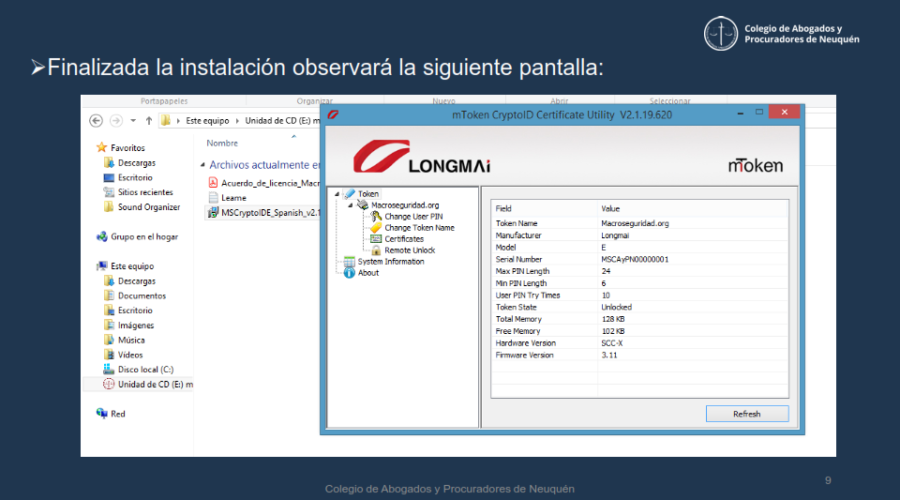Go forward in Explorer window
This screenshot has height=500, width=900.
(116, 121)
